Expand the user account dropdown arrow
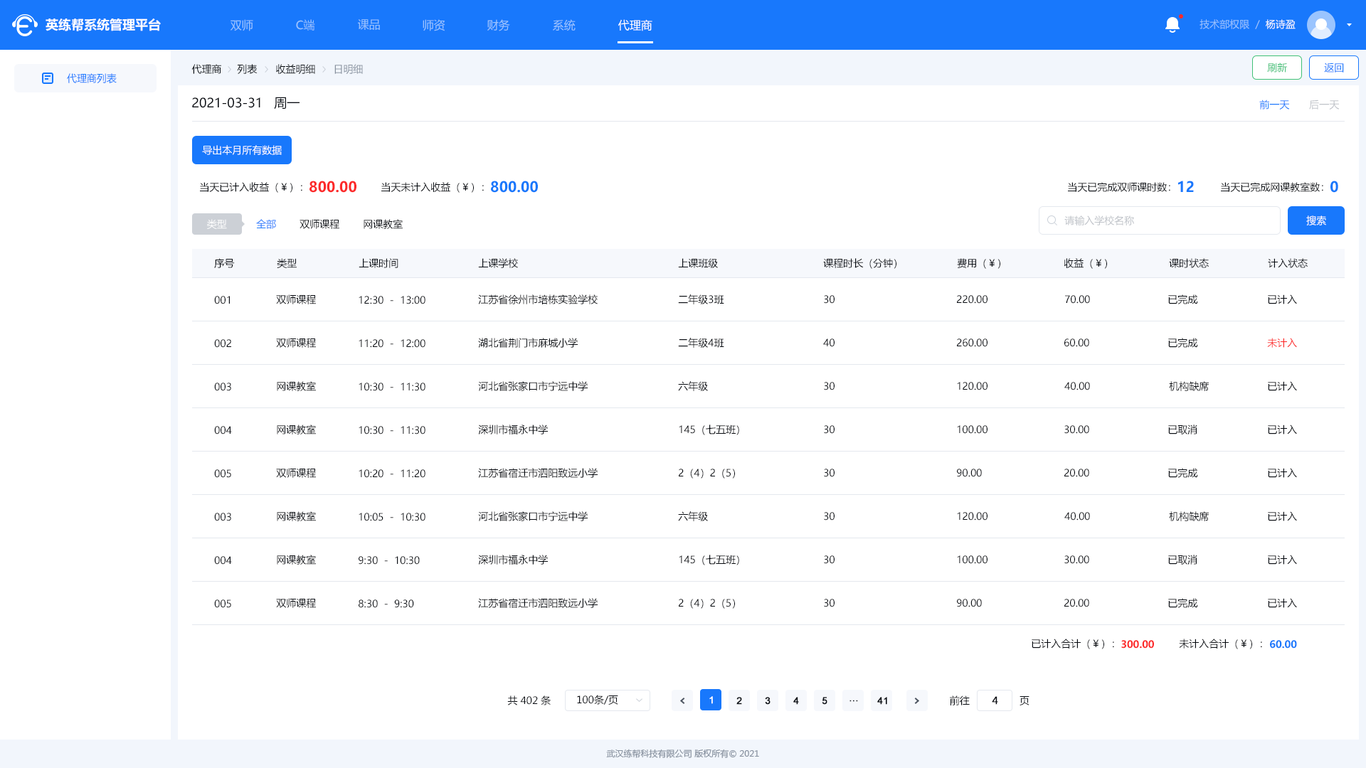The width and height of the screenshot is (1366, 768). 1349,25
